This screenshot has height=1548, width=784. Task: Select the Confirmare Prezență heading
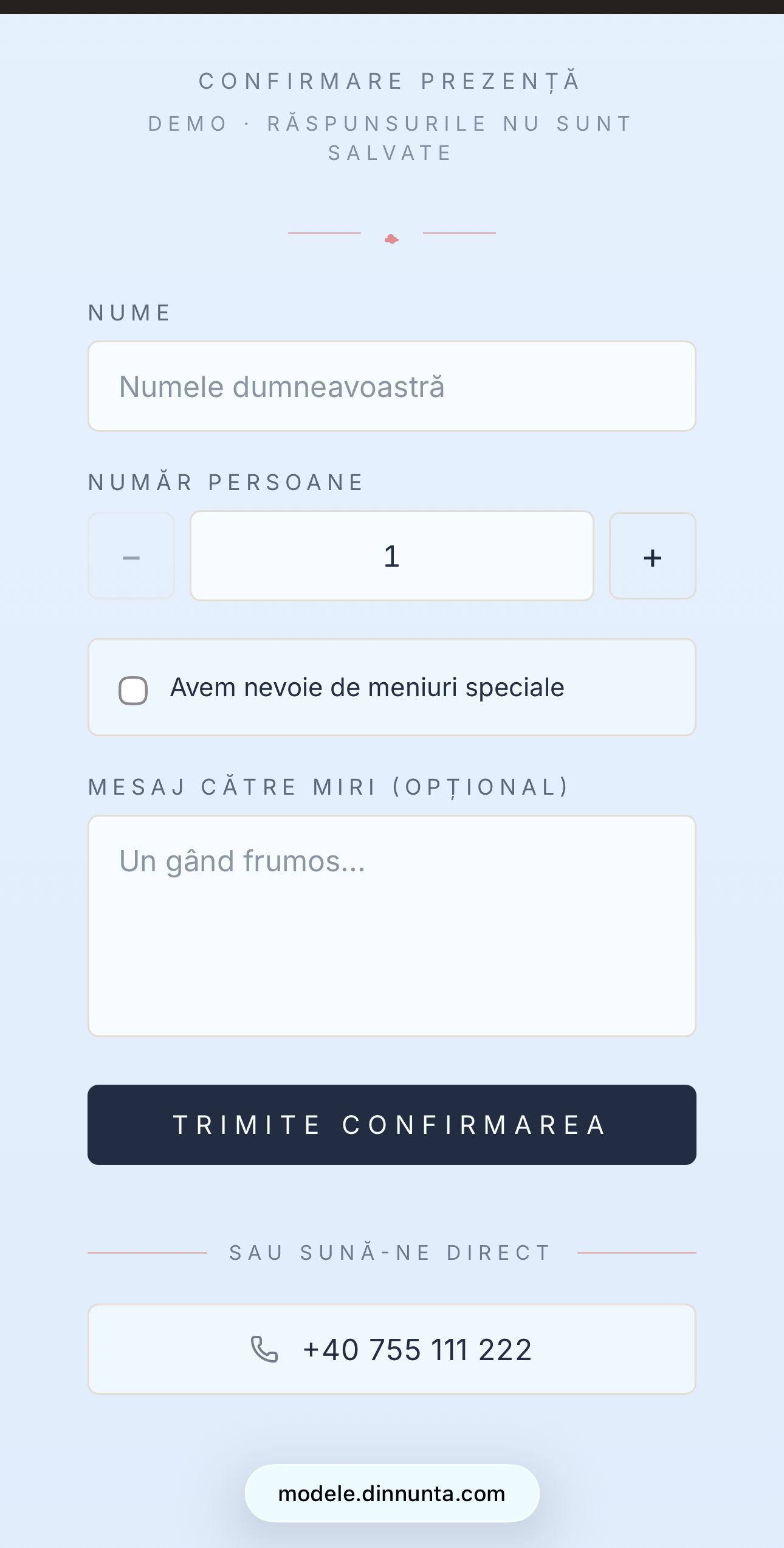click(x=391, y=81)
